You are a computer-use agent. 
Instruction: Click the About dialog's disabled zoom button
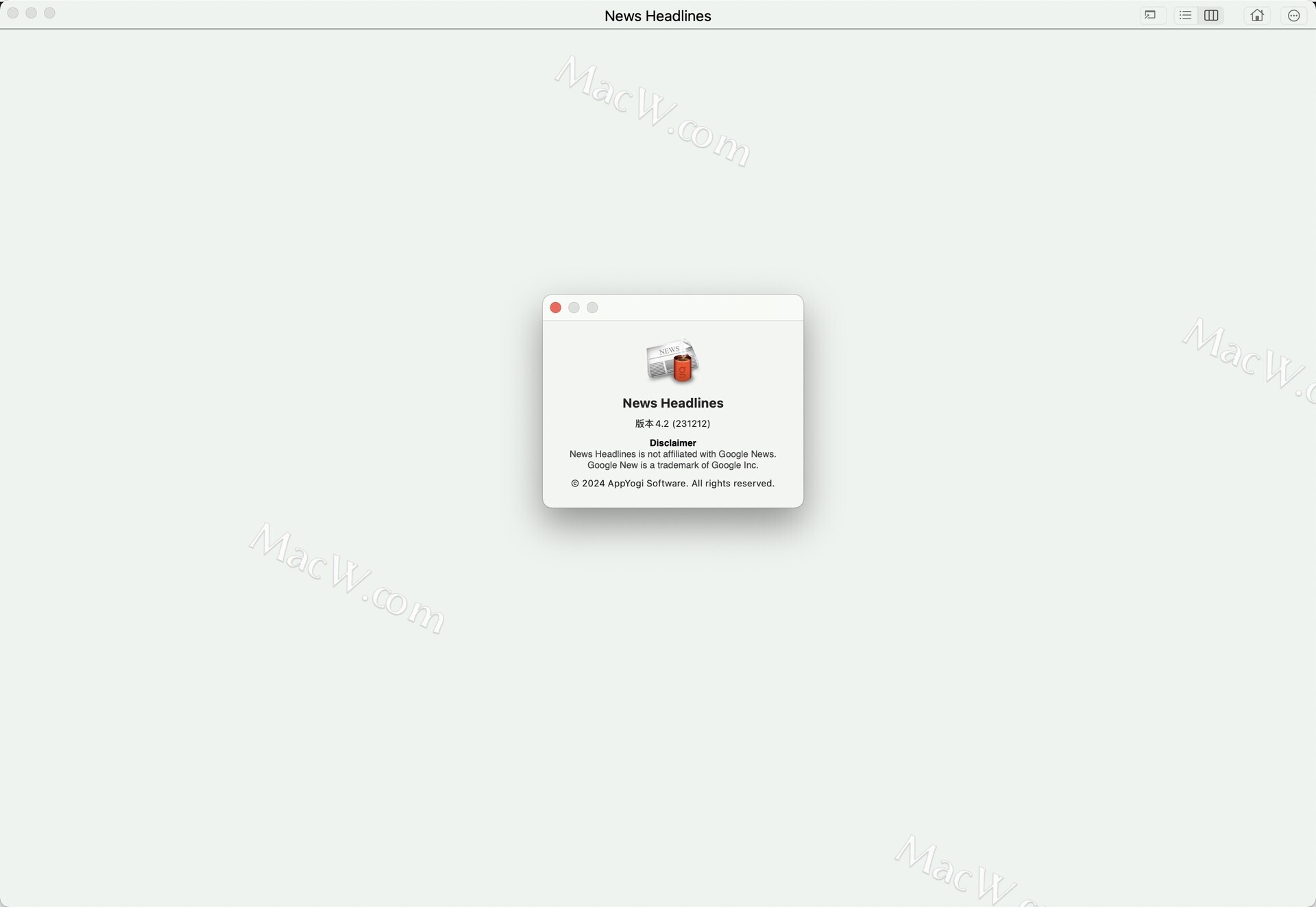592,308
